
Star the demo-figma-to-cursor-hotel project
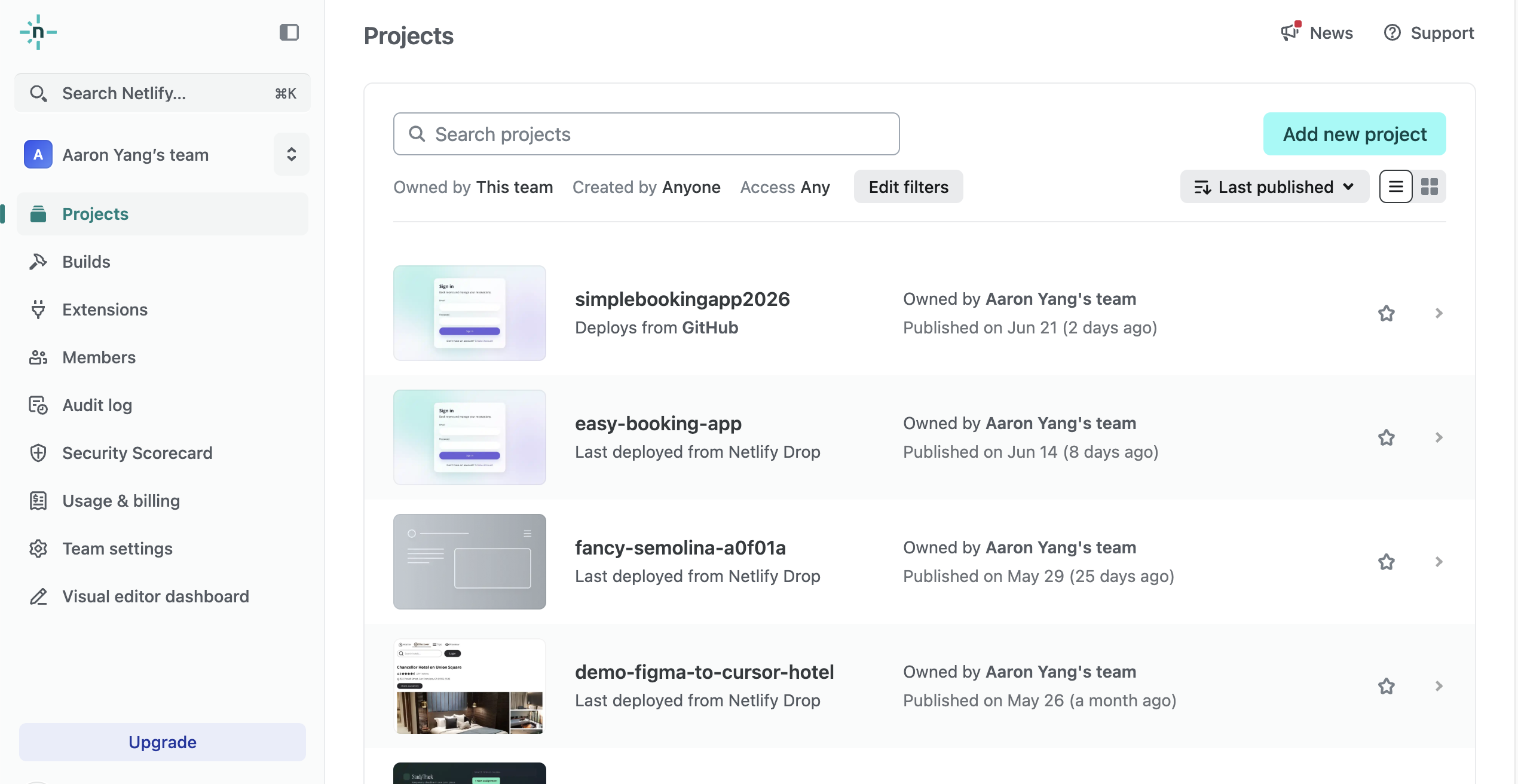1387,686
